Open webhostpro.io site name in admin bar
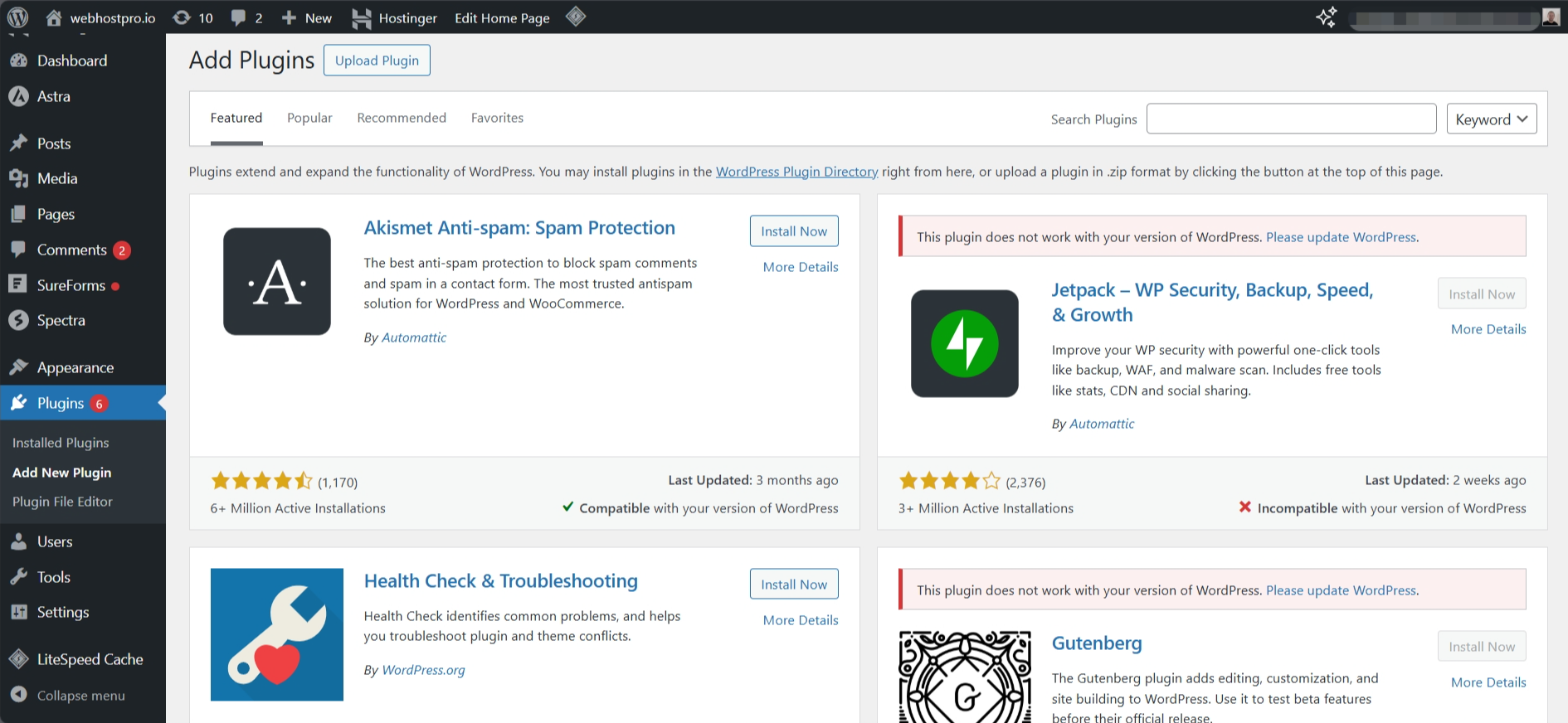This screenshot has height=723, width=1568. tap(113, 18)
